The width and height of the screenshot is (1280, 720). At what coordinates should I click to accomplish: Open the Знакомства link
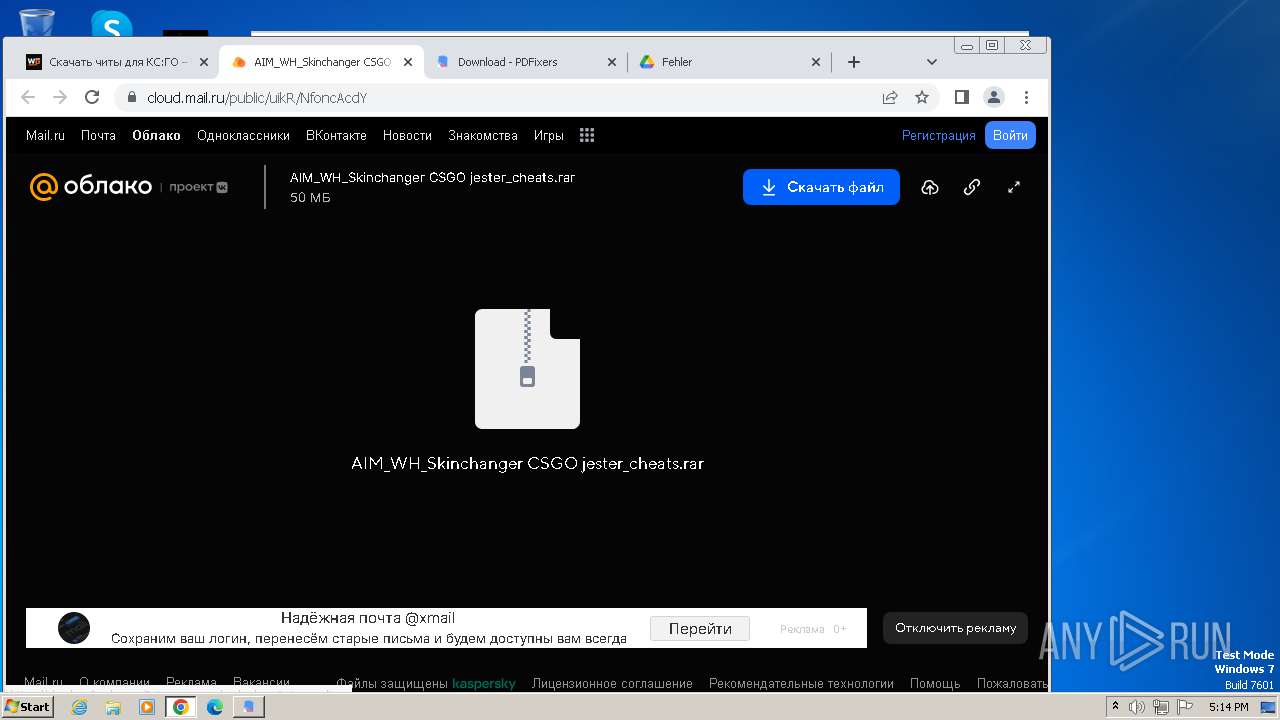483,135
